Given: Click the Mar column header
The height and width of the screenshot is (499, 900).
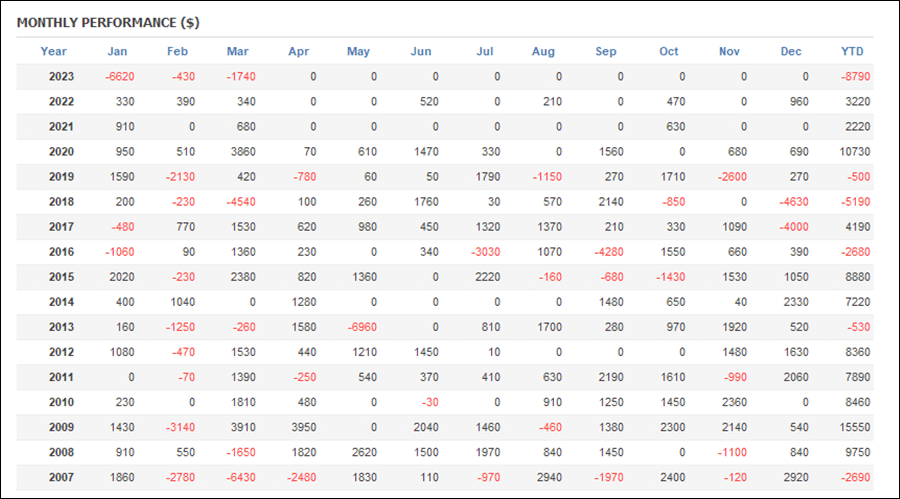Looking at the screenshot, I should 238,51.
